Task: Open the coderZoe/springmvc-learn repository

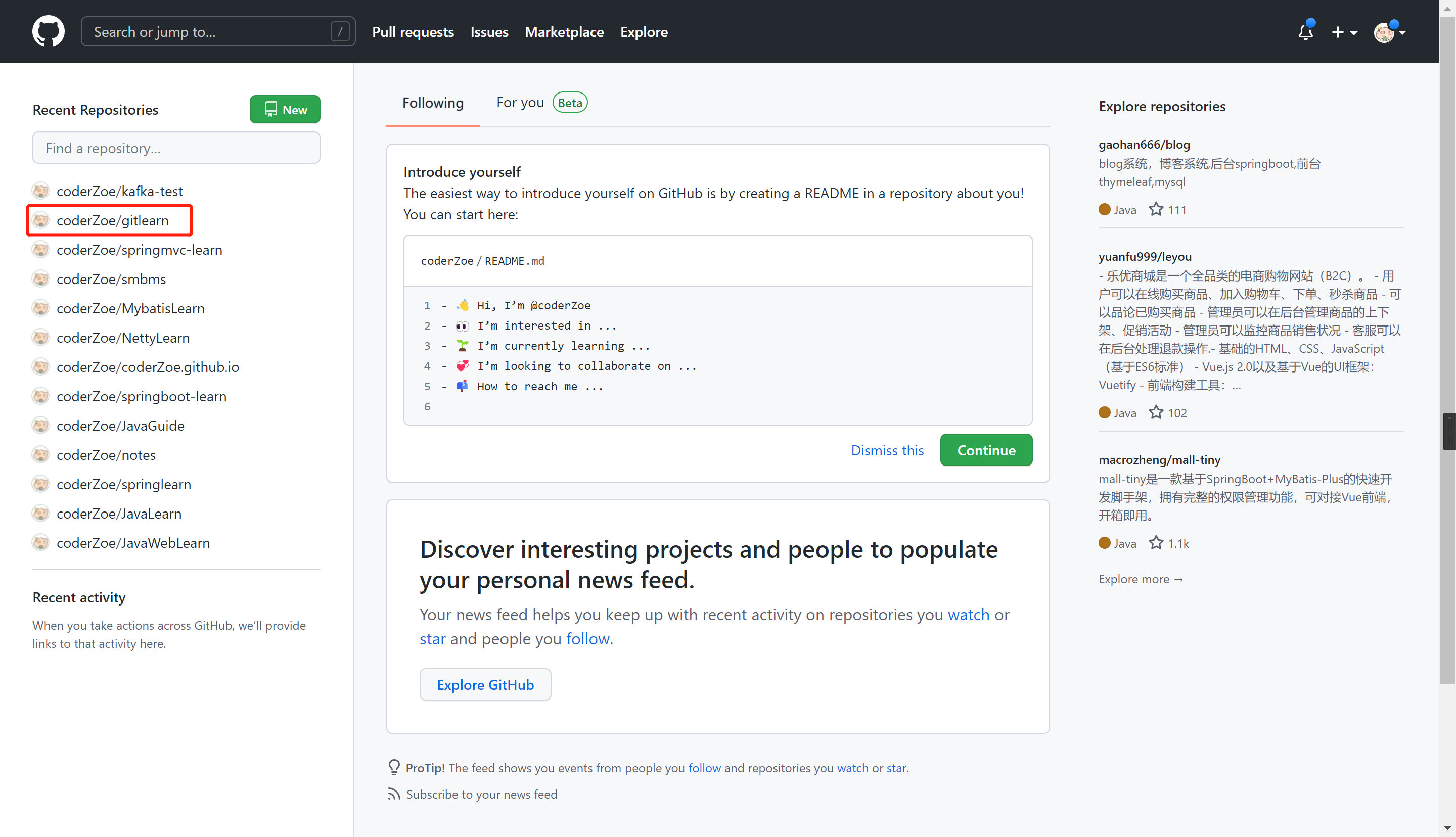Action: [x=139, y=250]
